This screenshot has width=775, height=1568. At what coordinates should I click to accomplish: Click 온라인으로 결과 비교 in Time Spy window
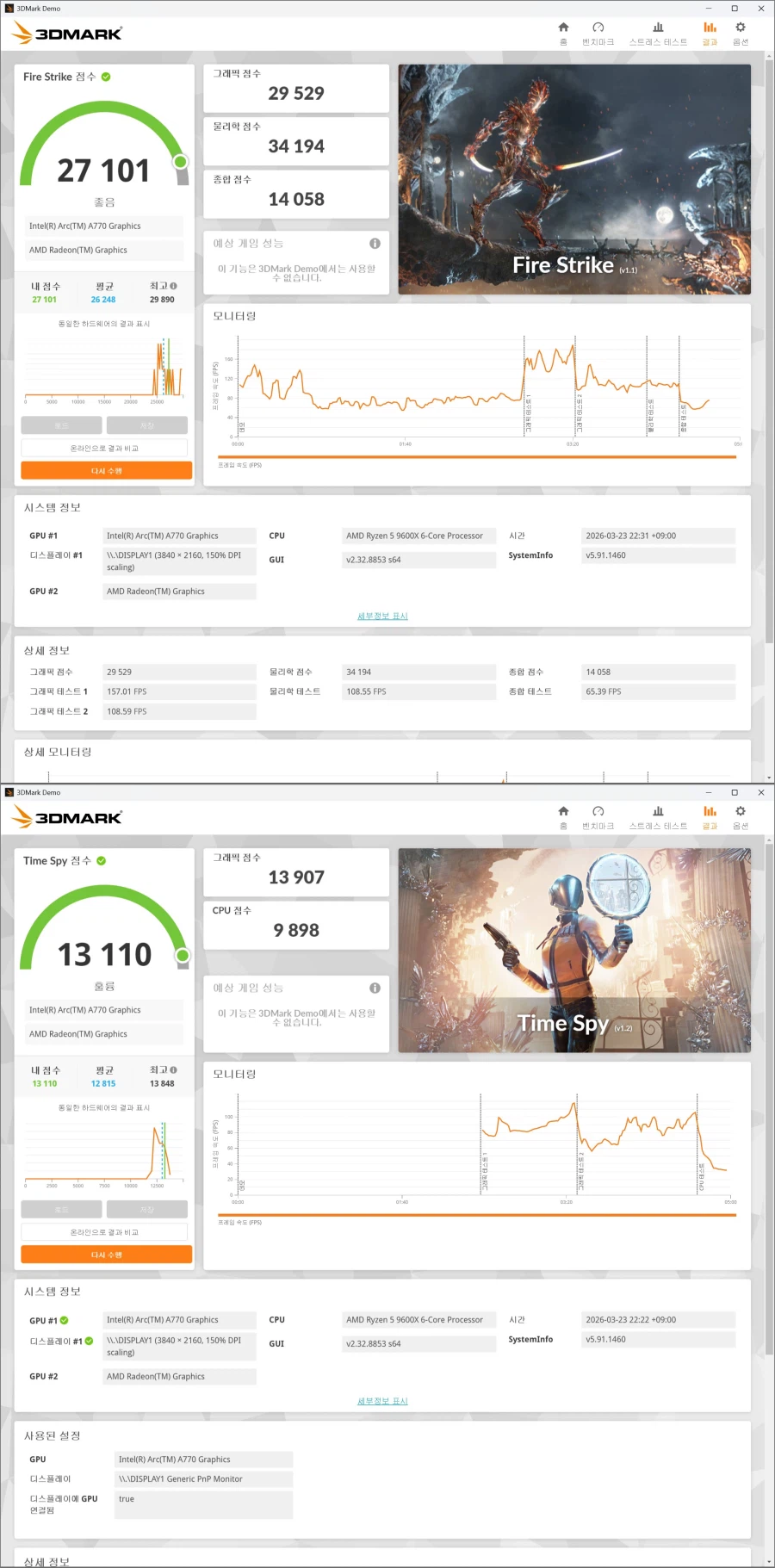[x=104, y=1232]
